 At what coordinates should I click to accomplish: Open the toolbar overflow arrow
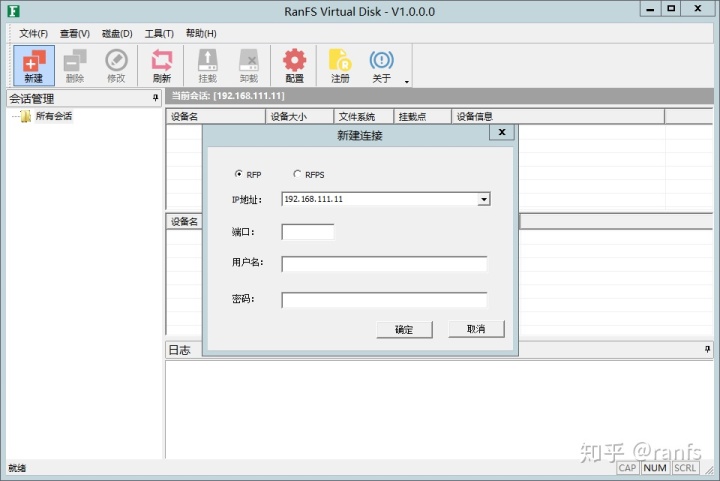(x=407, y=82)
